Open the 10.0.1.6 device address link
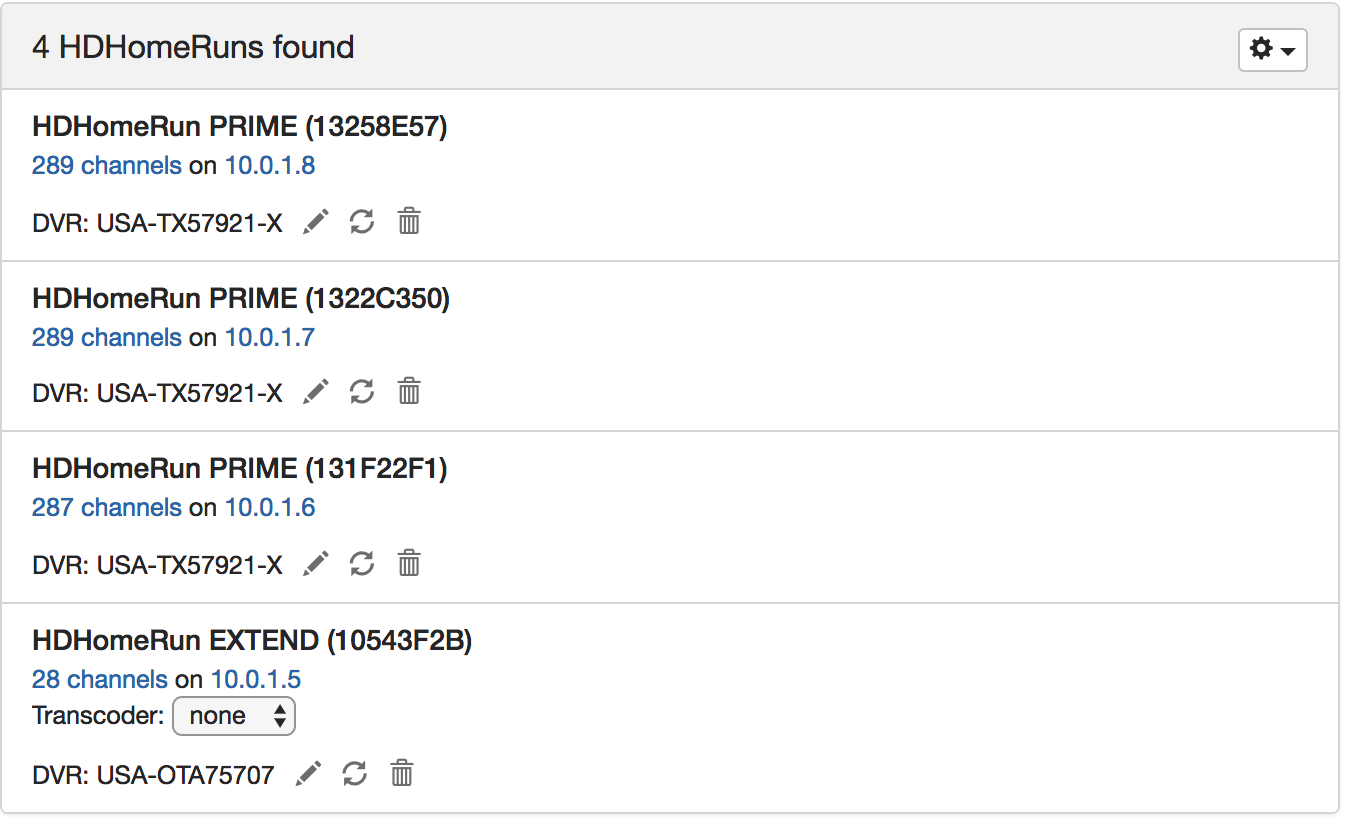Screen dimensions: 1360x820 (270, 508)
